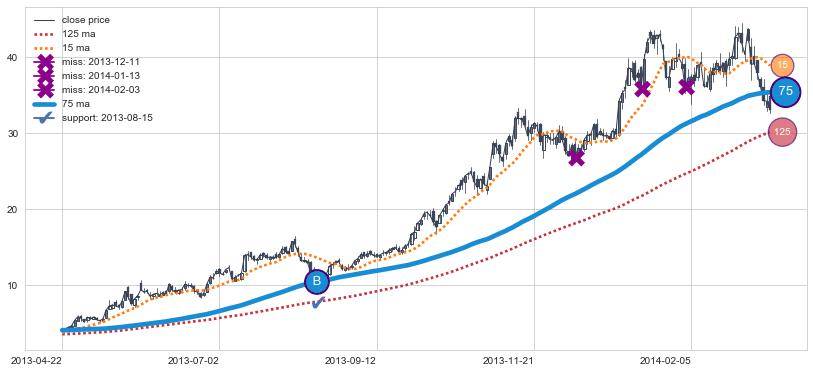Click x-axis date label 2014-02-05
The image size is (813, 373).
(665, 360)
